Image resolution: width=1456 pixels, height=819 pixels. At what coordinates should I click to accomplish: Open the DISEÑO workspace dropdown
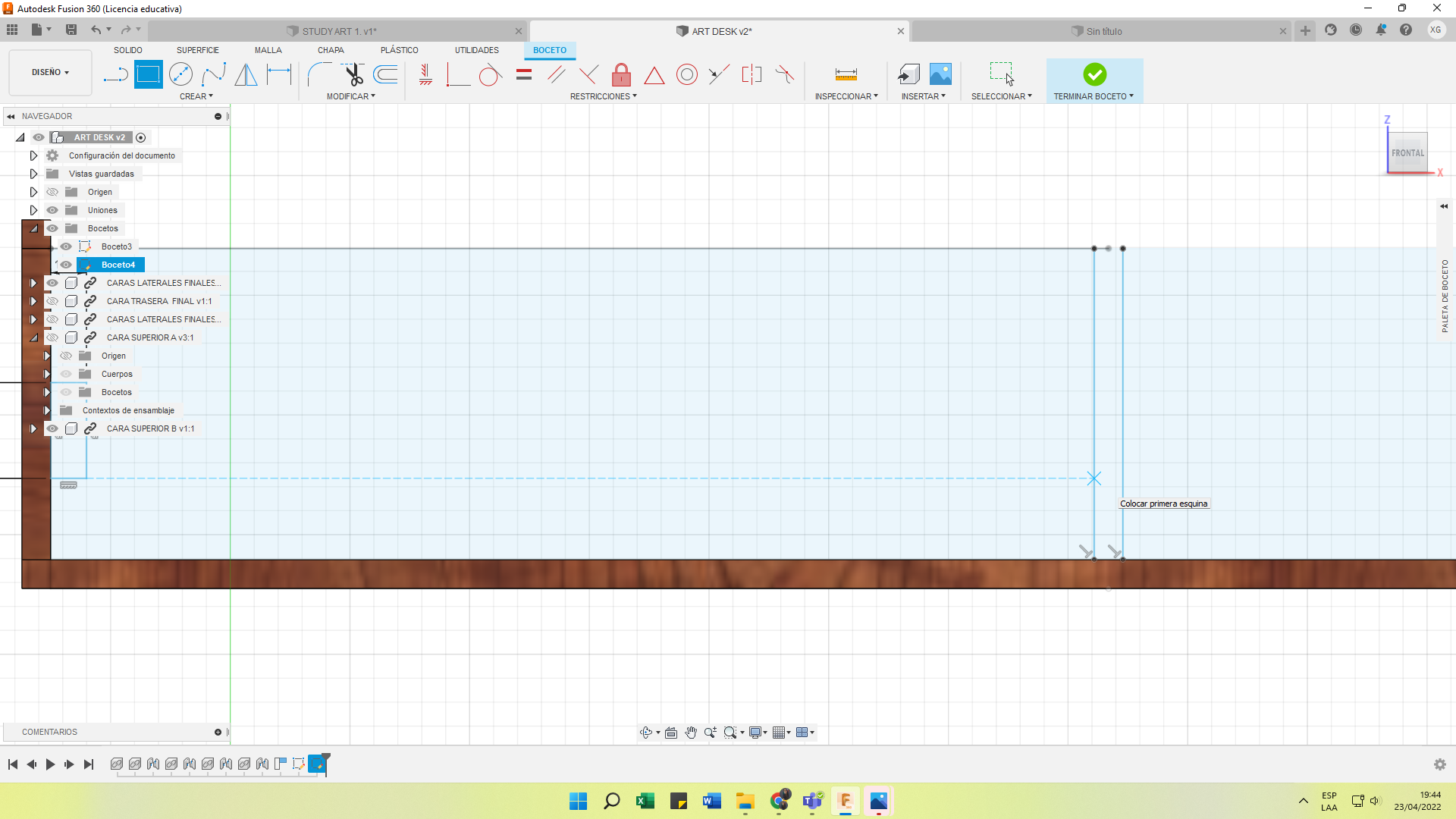pos(50,73)
